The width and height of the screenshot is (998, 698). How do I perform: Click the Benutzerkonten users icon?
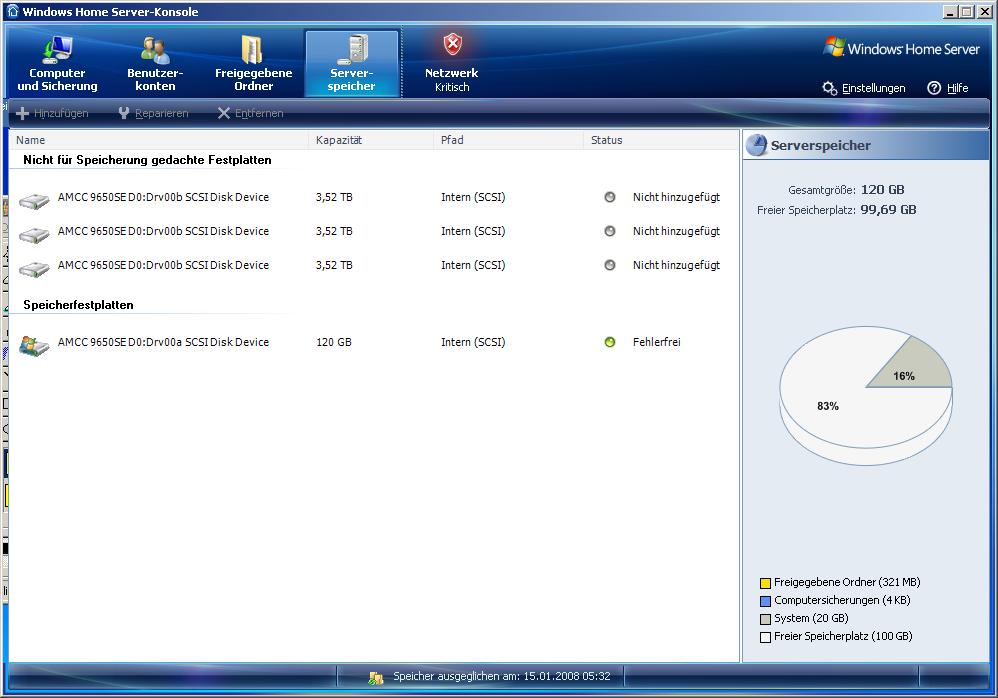coord(155,50)
